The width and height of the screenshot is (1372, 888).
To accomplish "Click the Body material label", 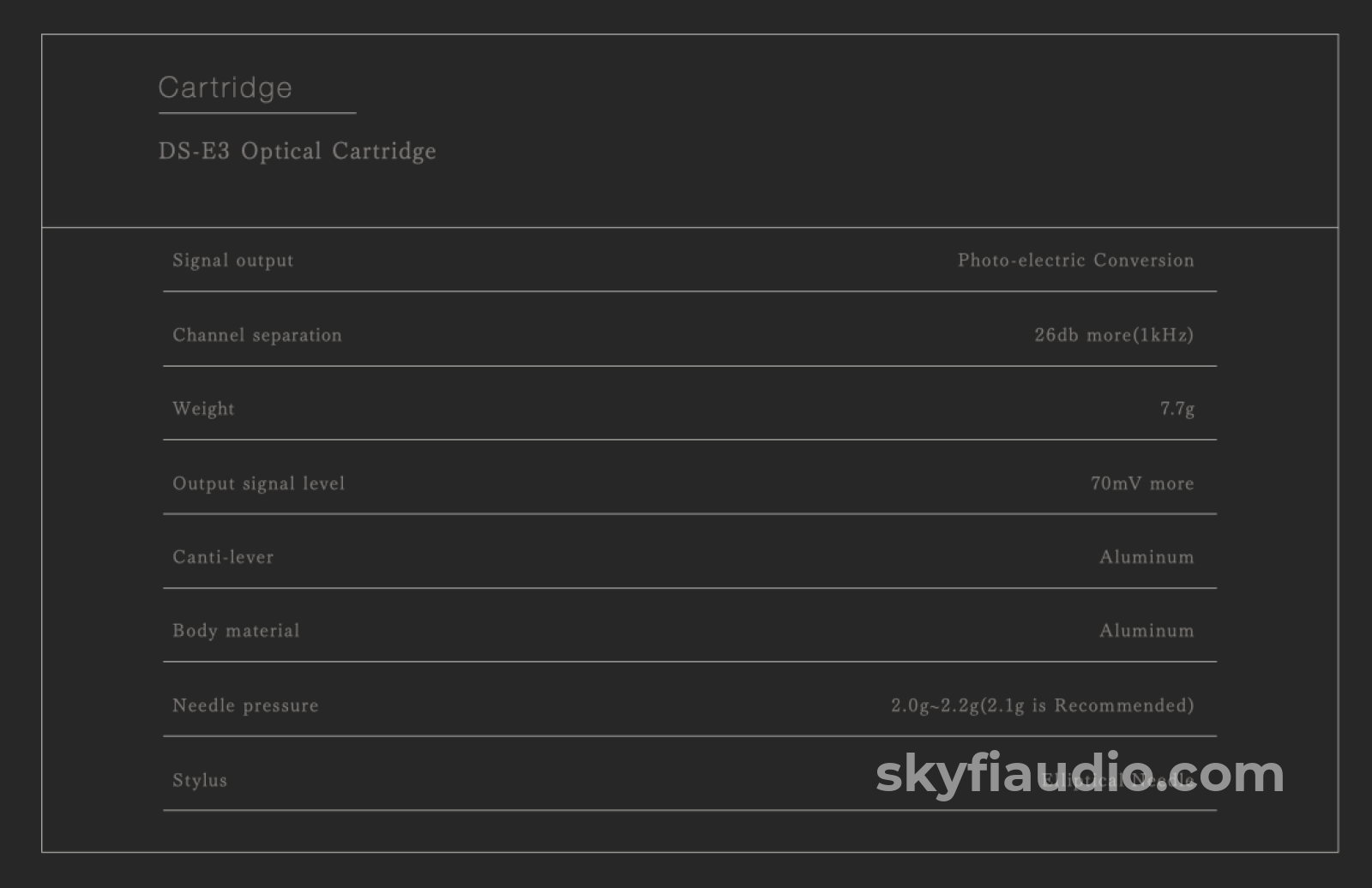I will pyautogui.click(x=236, y=631).
